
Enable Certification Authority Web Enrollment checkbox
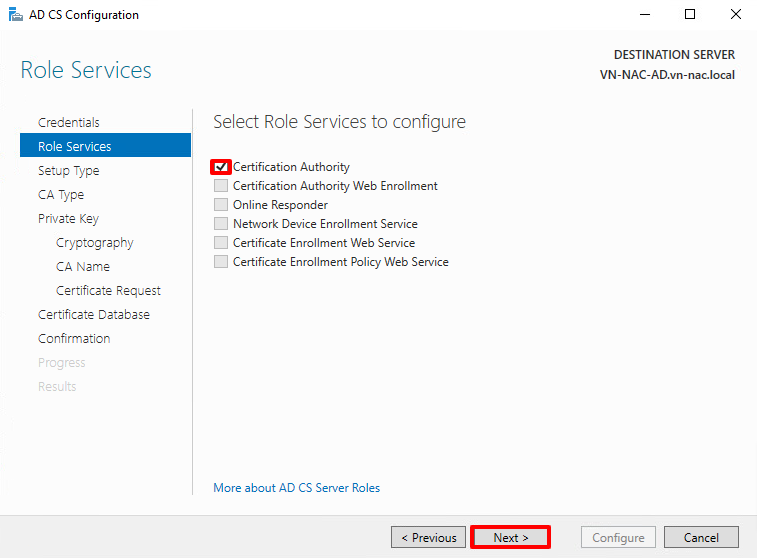221,186
